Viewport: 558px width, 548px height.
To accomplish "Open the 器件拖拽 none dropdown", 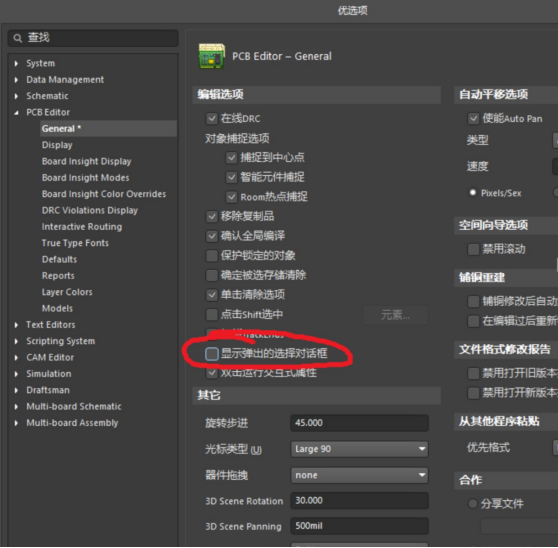I will tap(359, 475).
